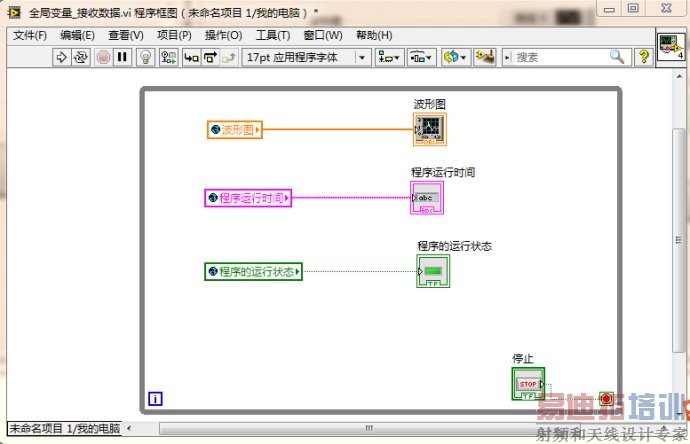
Task: Click the 程序运行时间 indicator label
Action: tap(443, 172)
